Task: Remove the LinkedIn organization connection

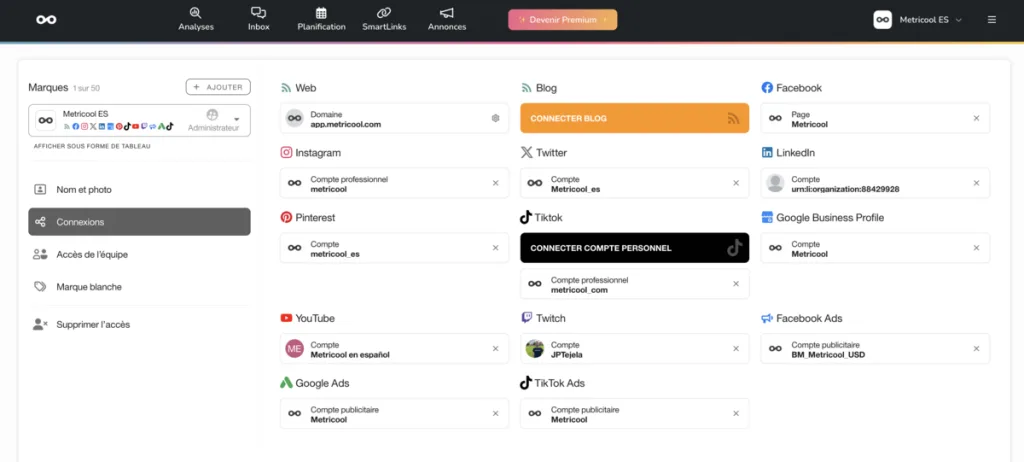Action: [976, 183]
